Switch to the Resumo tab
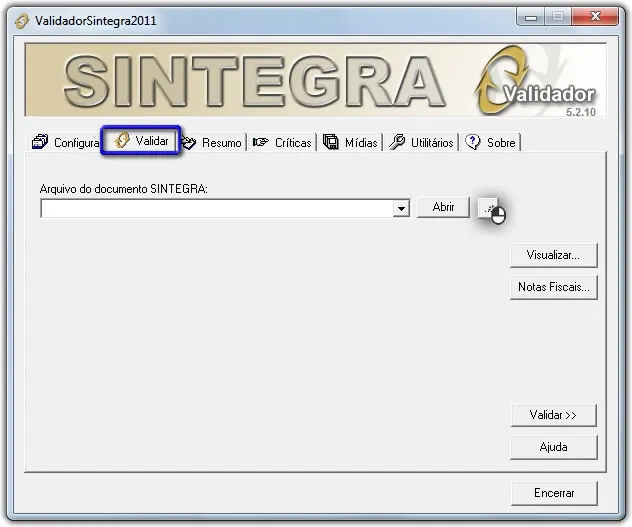Screen dimensions: 632x527 pos(212,142)
